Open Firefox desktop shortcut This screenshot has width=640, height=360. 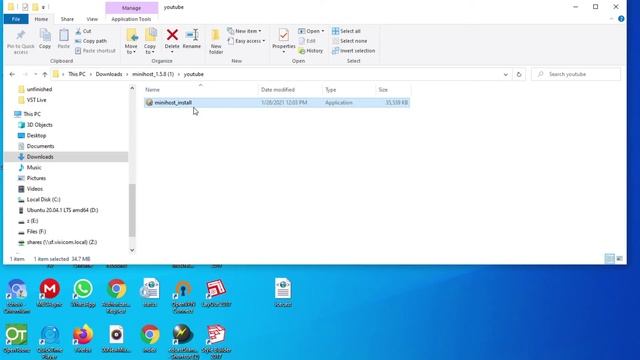coord(83,338)
